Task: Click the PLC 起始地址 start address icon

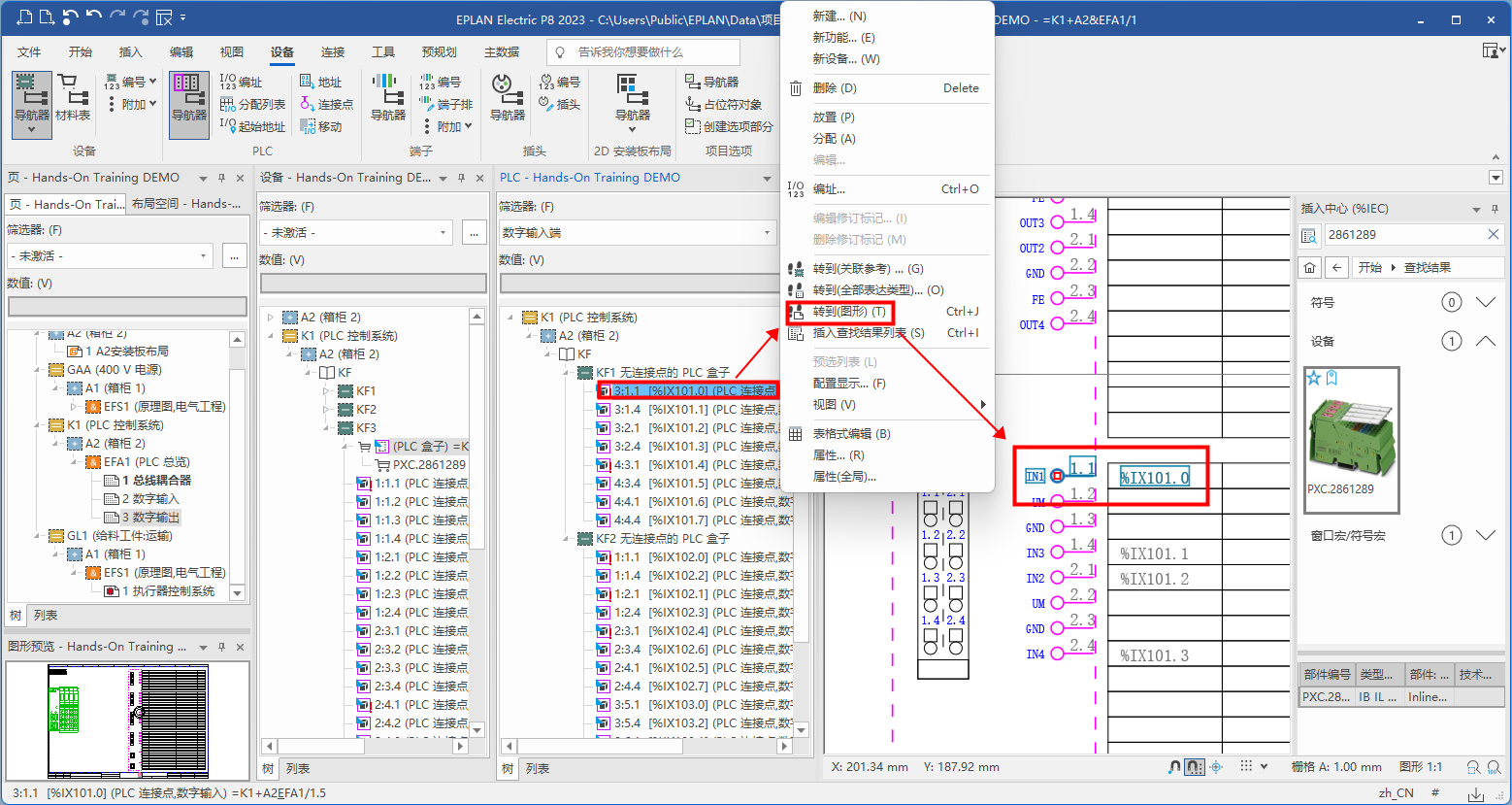Action: click(227, 126)
